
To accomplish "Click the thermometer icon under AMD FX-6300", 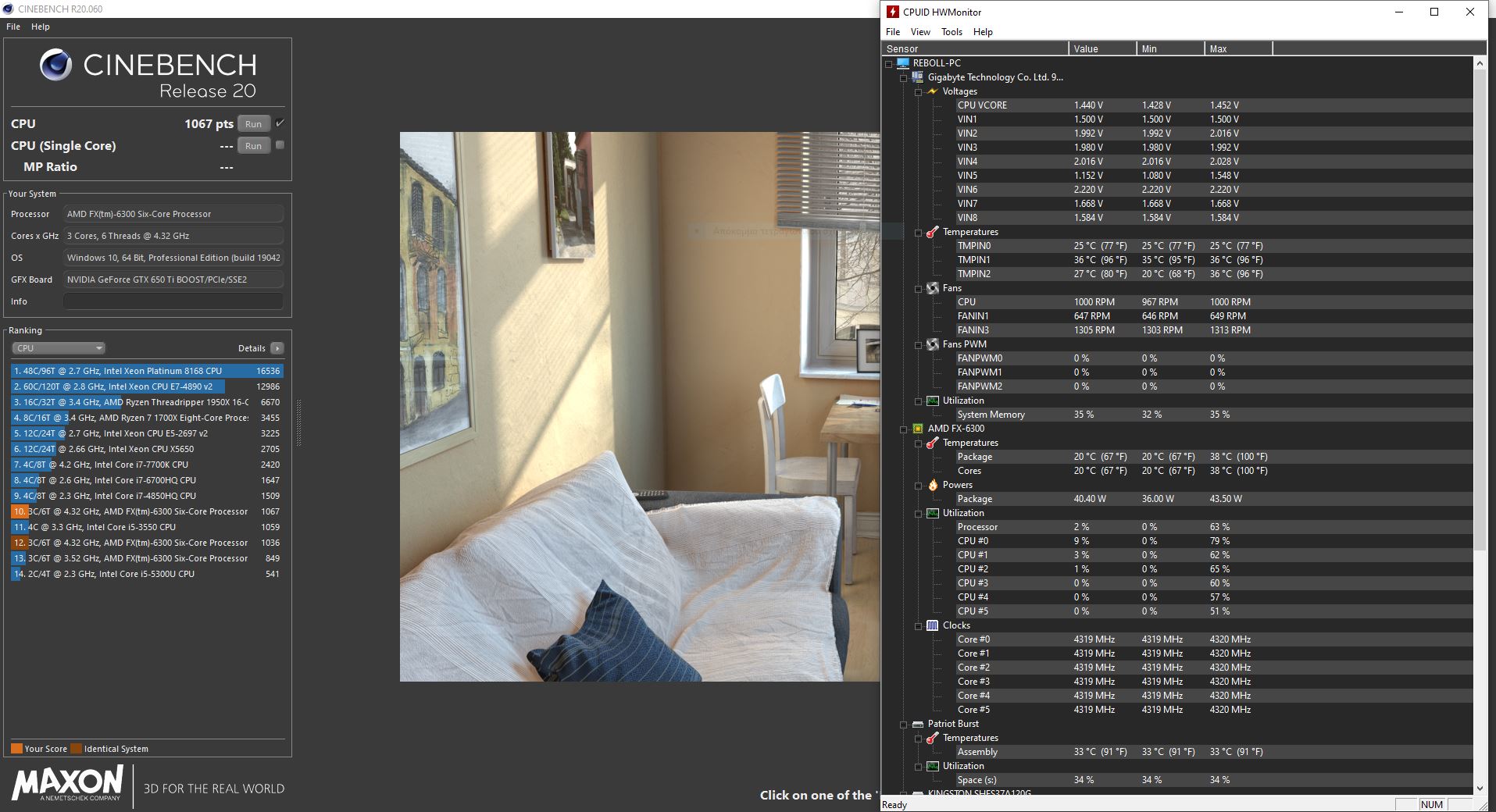I will [932, 443].
